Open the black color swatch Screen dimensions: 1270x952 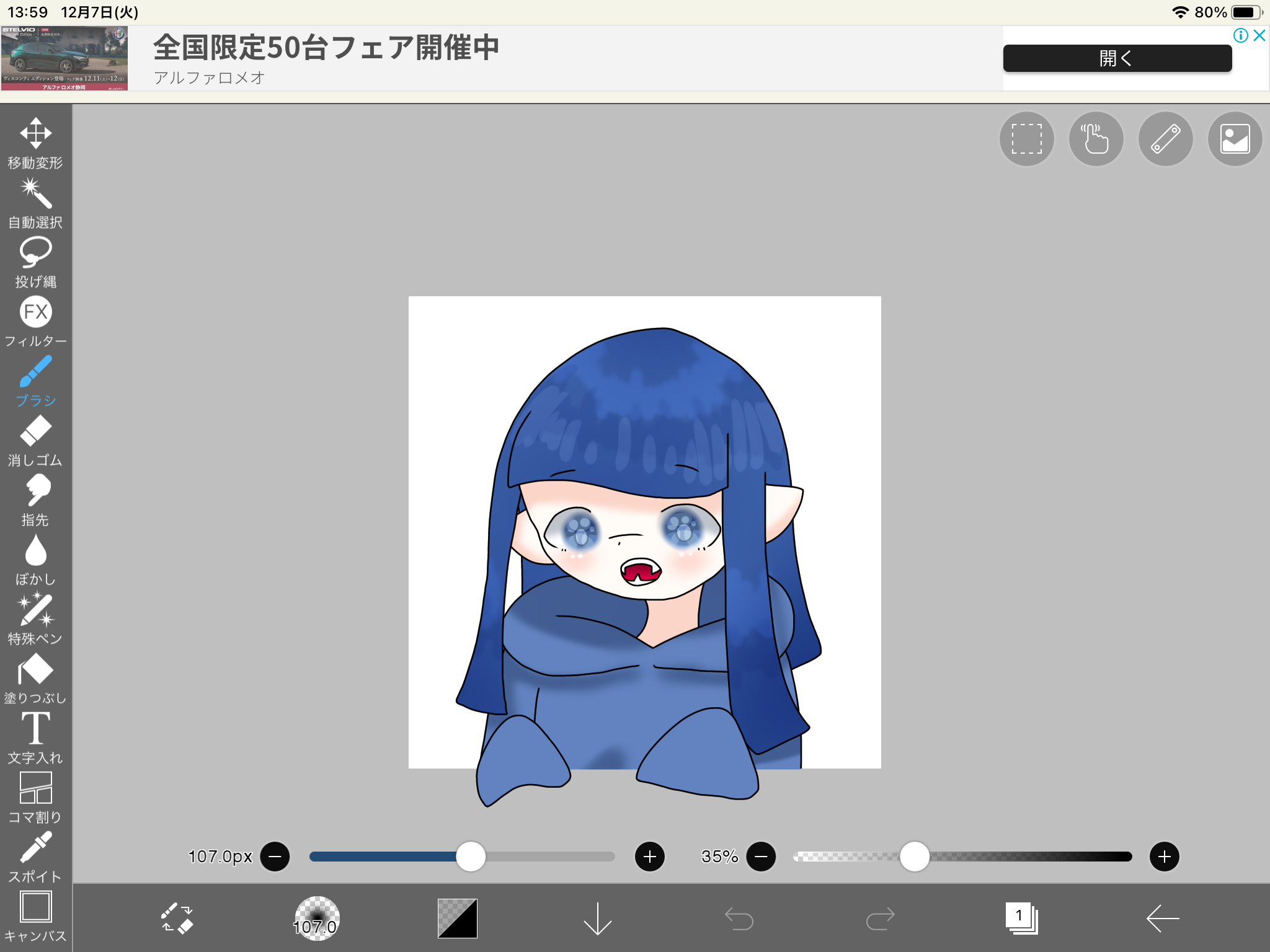(x=458, y=918)
